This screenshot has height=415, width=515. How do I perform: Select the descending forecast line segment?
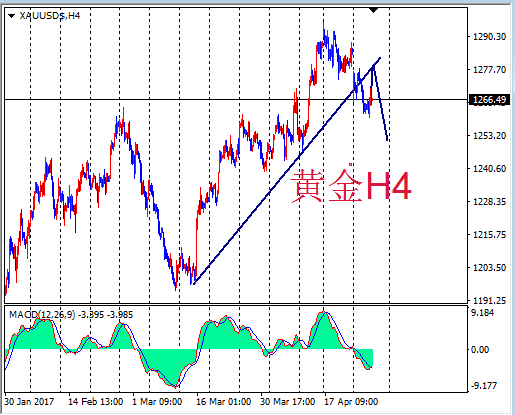coord(380,103)
